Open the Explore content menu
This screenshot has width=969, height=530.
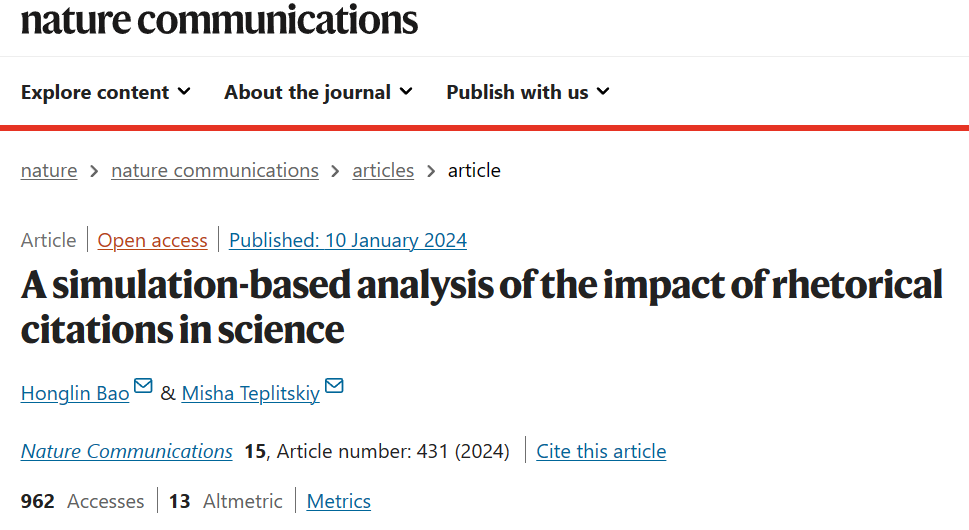[x=95, y=92]
